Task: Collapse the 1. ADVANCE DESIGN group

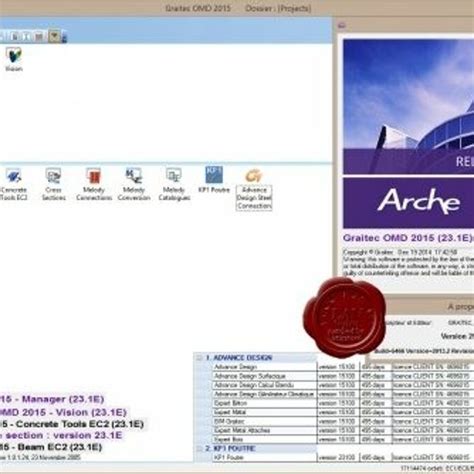Action: 199,358
